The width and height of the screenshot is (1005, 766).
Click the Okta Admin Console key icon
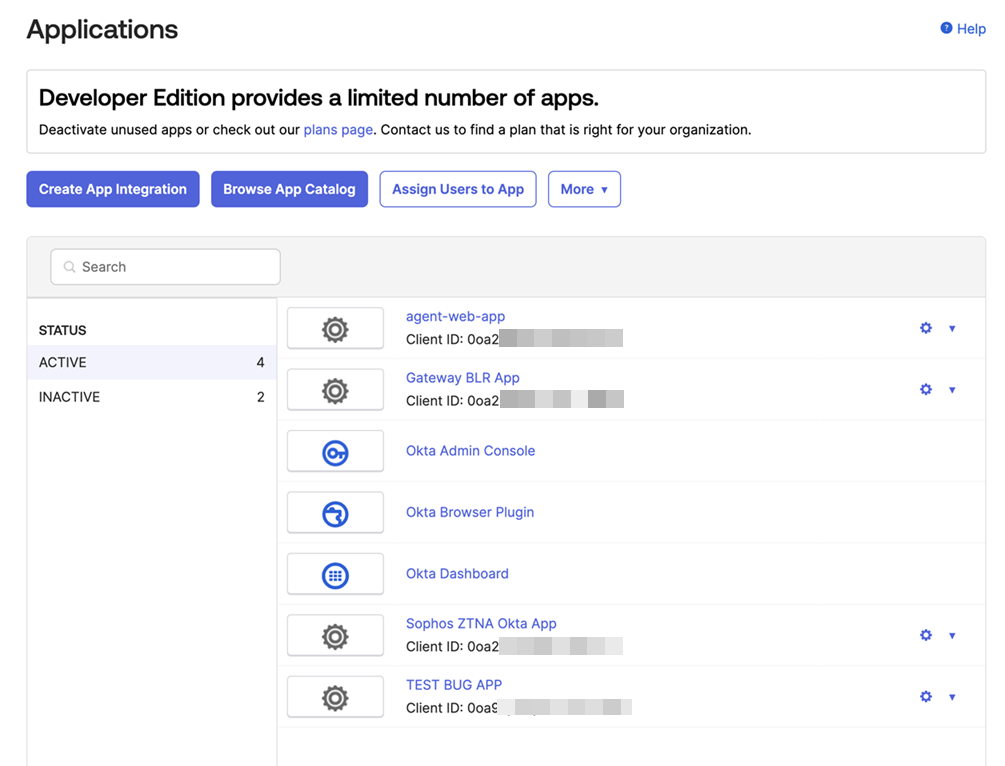[335, 452]
